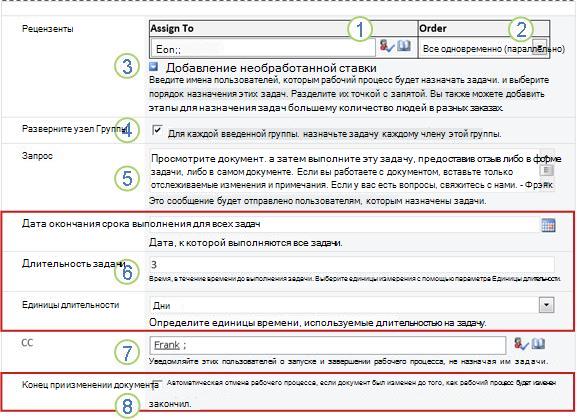Click inside the Assign To input field
Viewport: 577px width, 420px height.
(263, 48)
